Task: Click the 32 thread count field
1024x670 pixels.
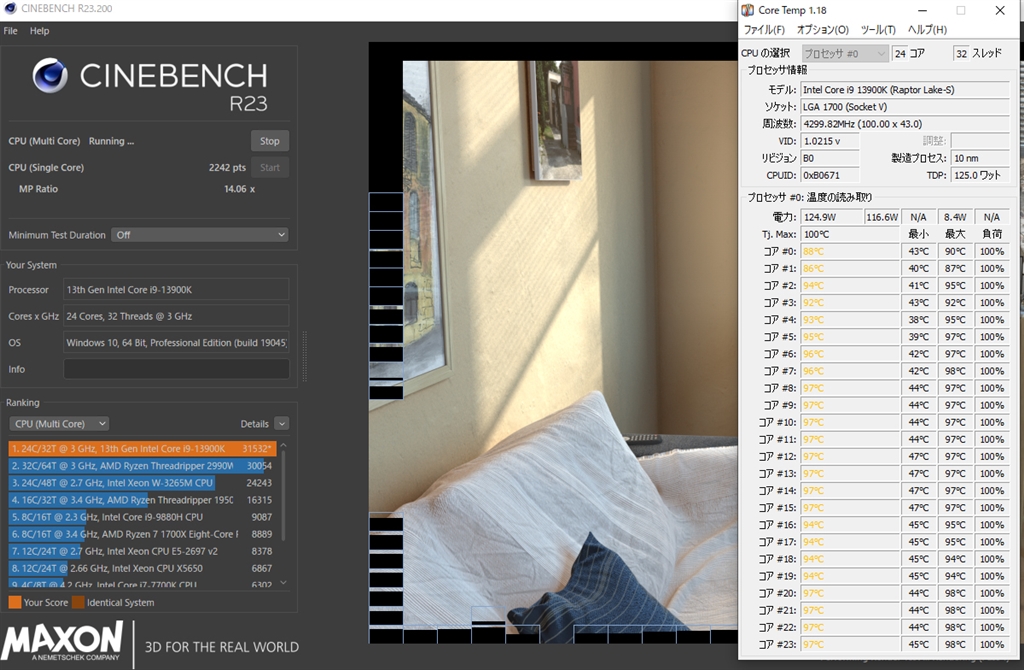Action: click(x=961, y=54)
